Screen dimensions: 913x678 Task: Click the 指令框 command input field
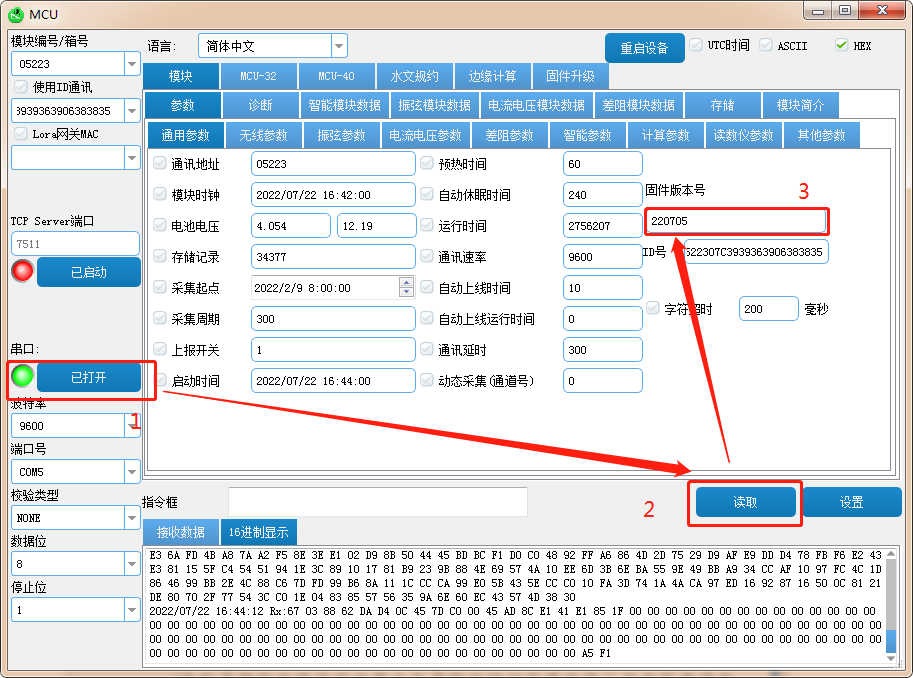(377, 502)
